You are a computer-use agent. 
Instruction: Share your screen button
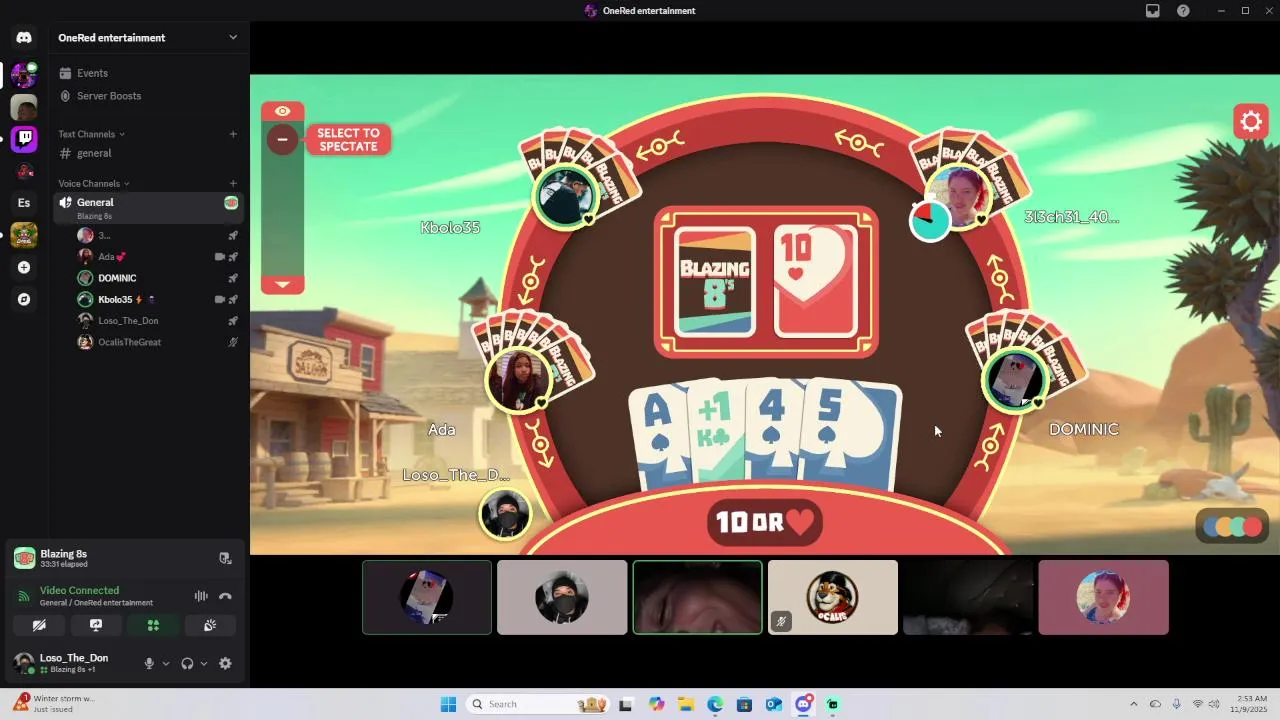[x=96, y=625]
